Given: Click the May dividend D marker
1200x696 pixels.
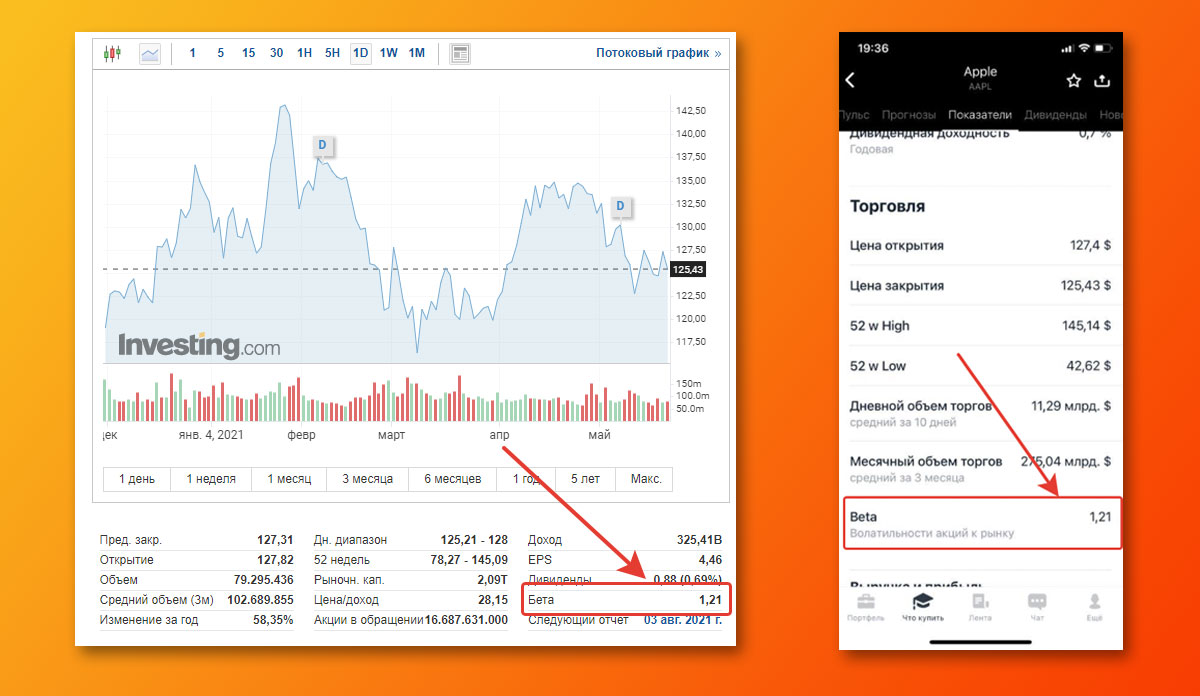Looking at the screenshot, I should [x=620, y=207].
